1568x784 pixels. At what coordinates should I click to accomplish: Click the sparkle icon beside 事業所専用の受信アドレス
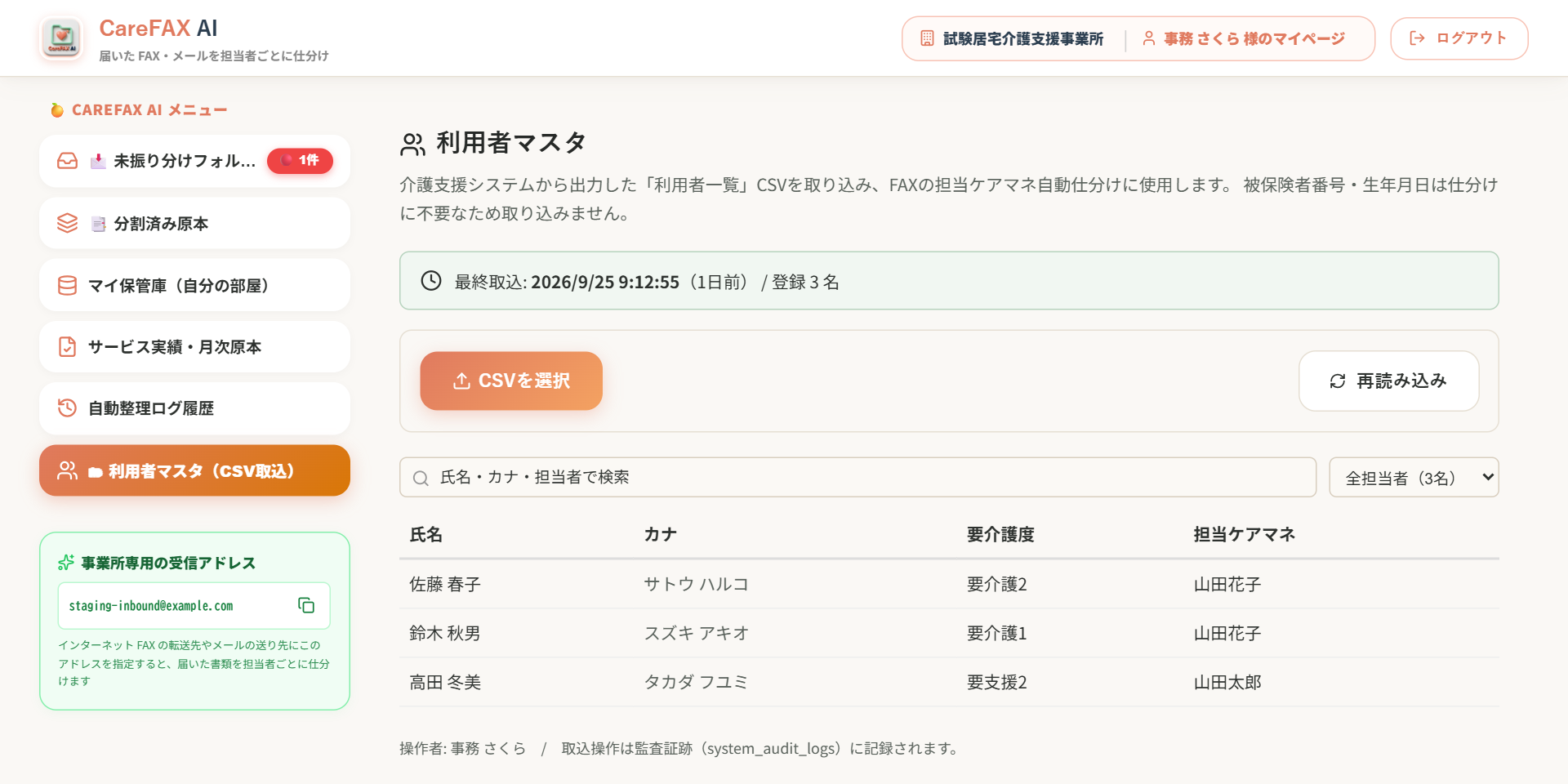click(x=66, y=563)
